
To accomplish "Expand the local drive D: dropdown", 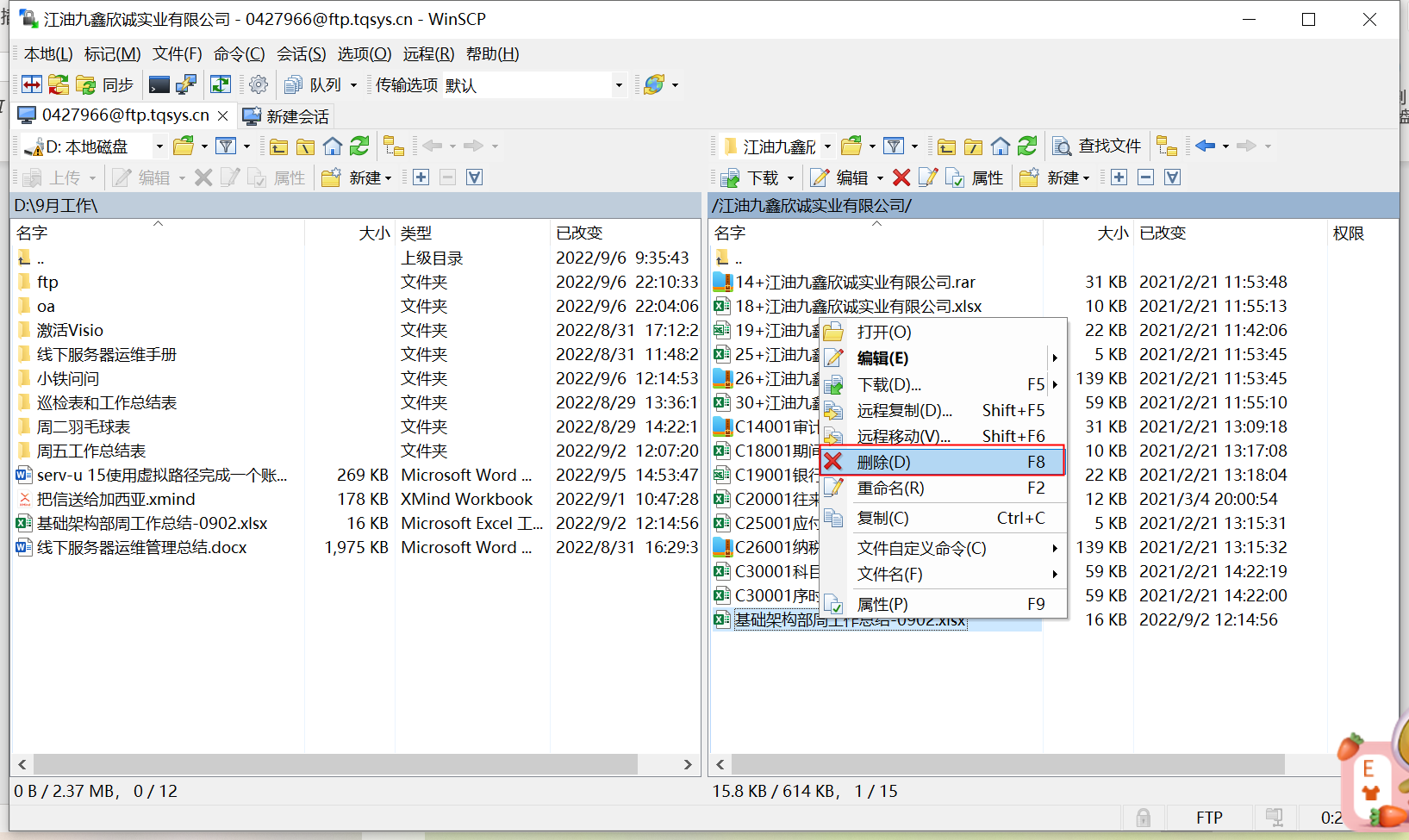I will point(159,146).
